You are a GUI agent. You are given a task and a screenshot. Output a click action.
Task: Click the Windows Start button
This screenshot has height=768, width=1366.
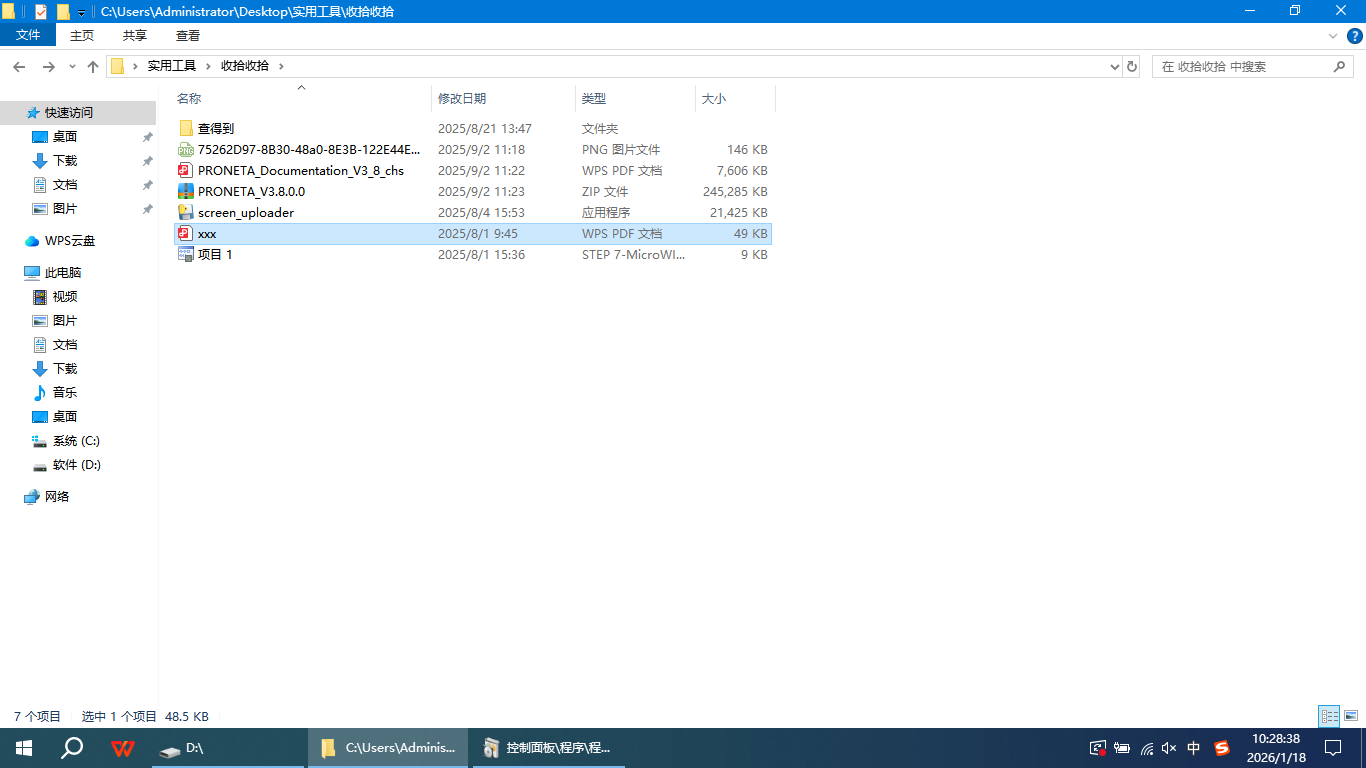pyautogui.click(x=24, y=748)
